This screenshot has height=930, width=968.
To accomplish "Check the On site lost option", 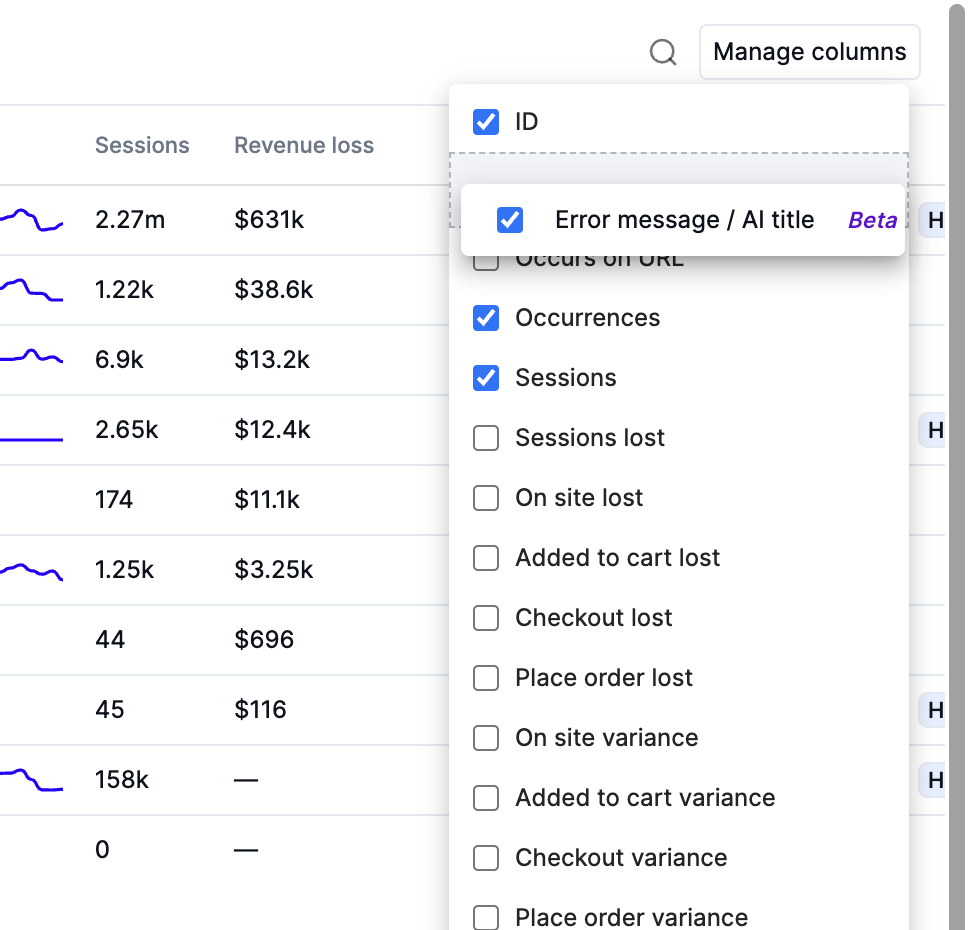I will click(486, 498).
